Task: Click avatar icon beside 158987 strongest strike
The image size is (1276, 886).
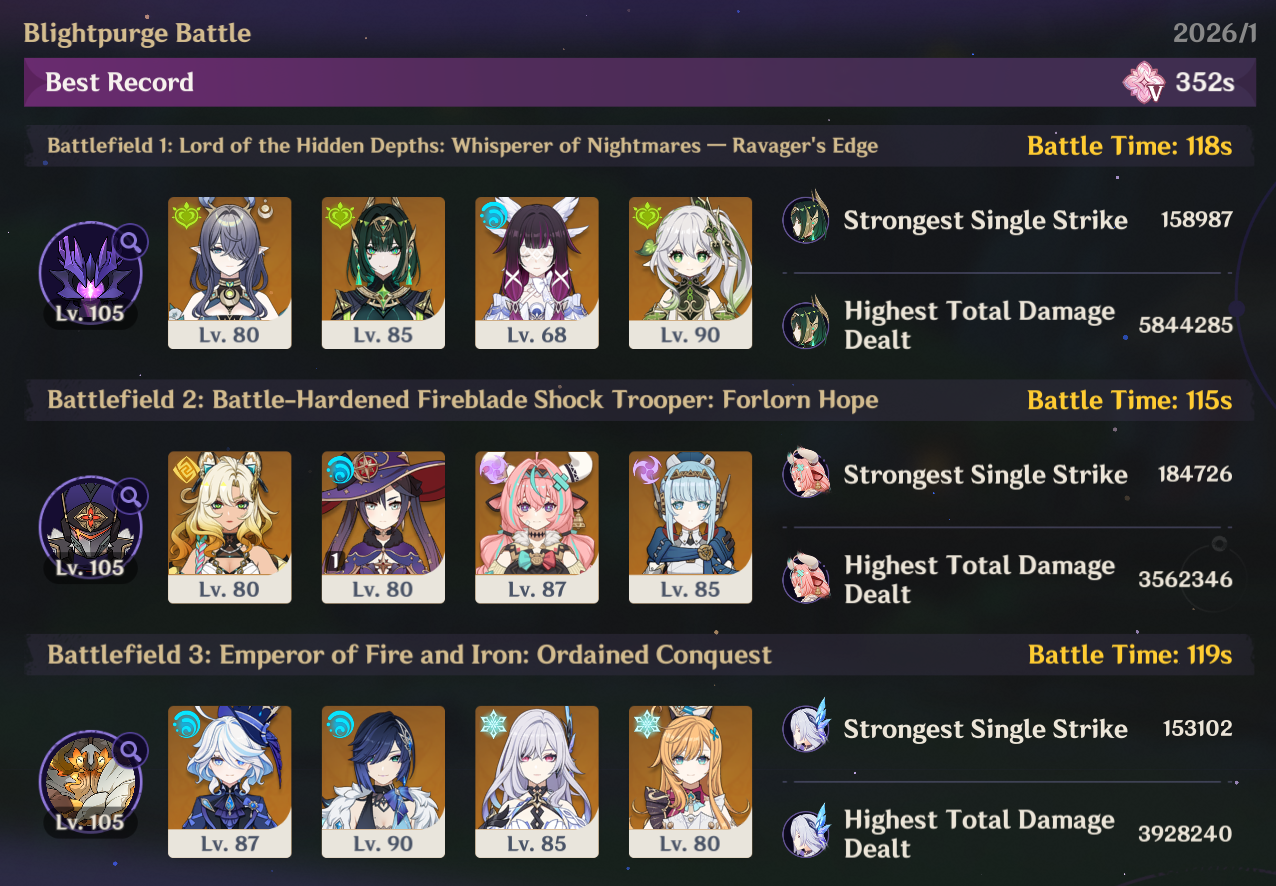Action: click(x=806, y=219)
